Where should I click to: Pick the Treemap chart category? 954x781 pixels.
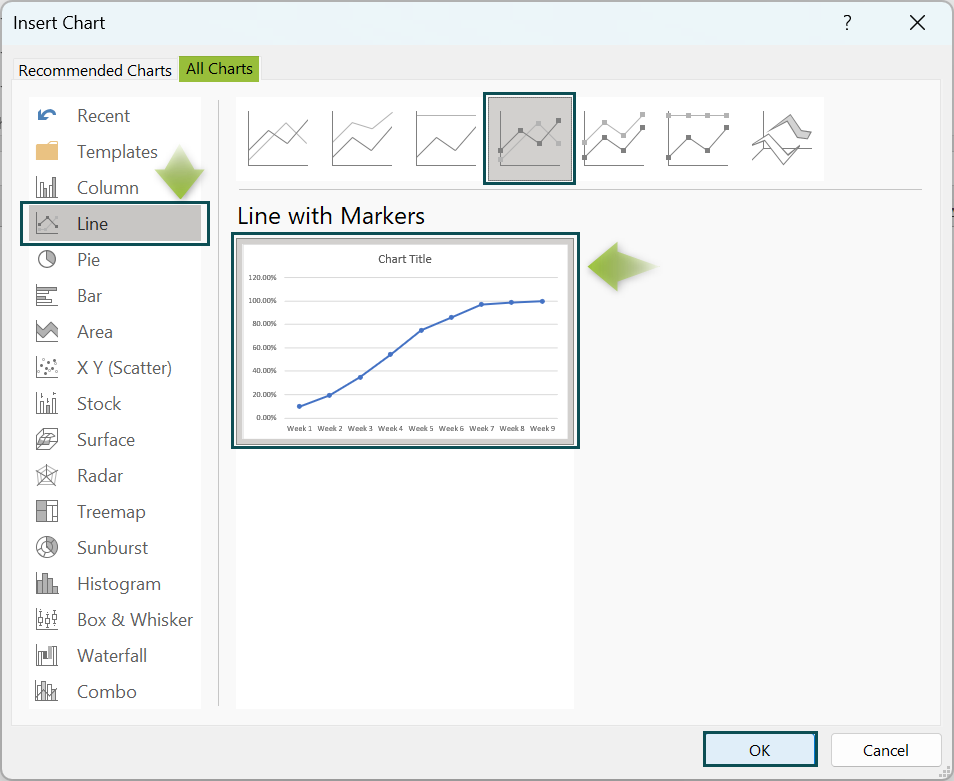click(x=115, y=512)
